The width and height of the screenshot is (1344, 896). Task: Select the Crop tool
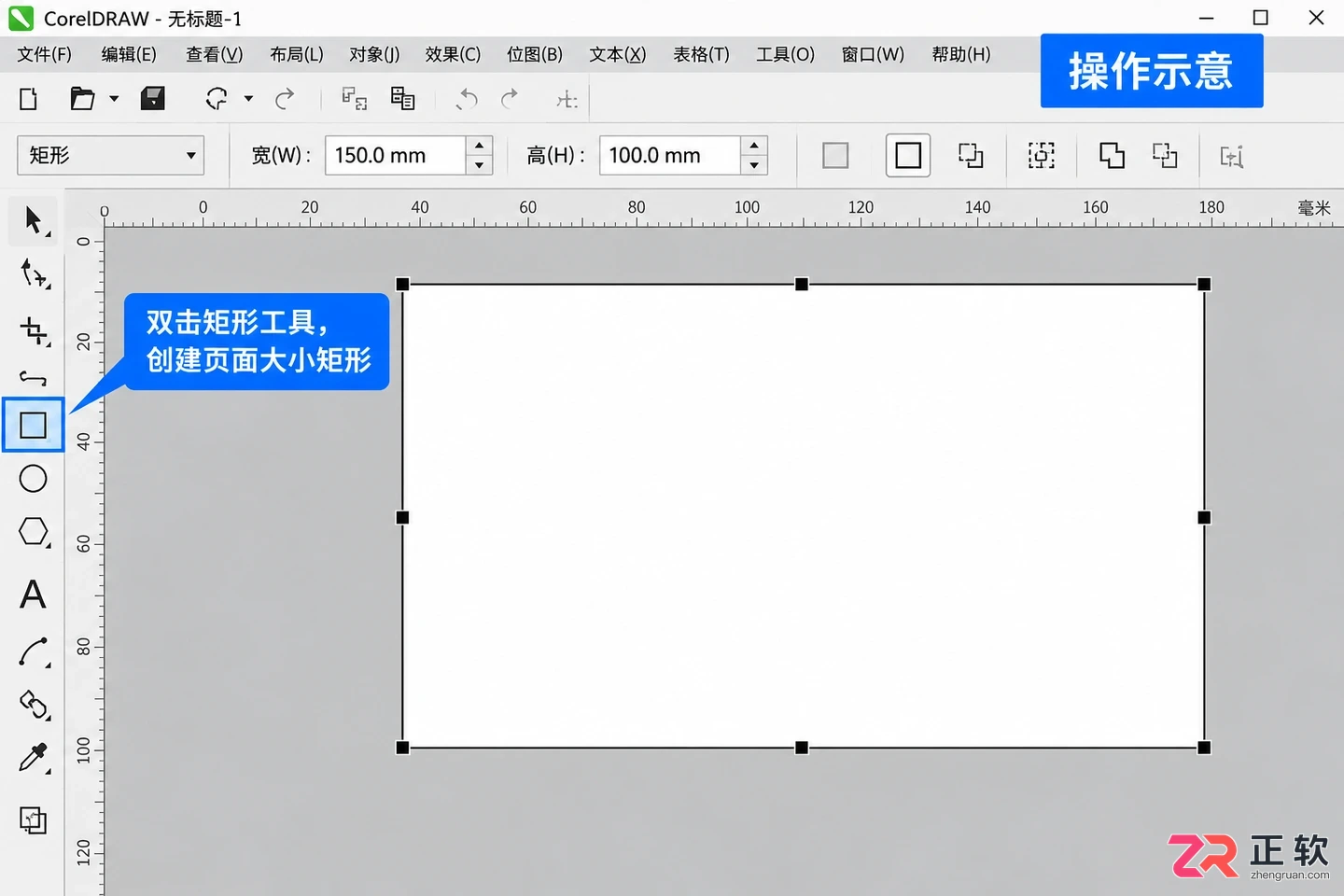tap(34, 329)
